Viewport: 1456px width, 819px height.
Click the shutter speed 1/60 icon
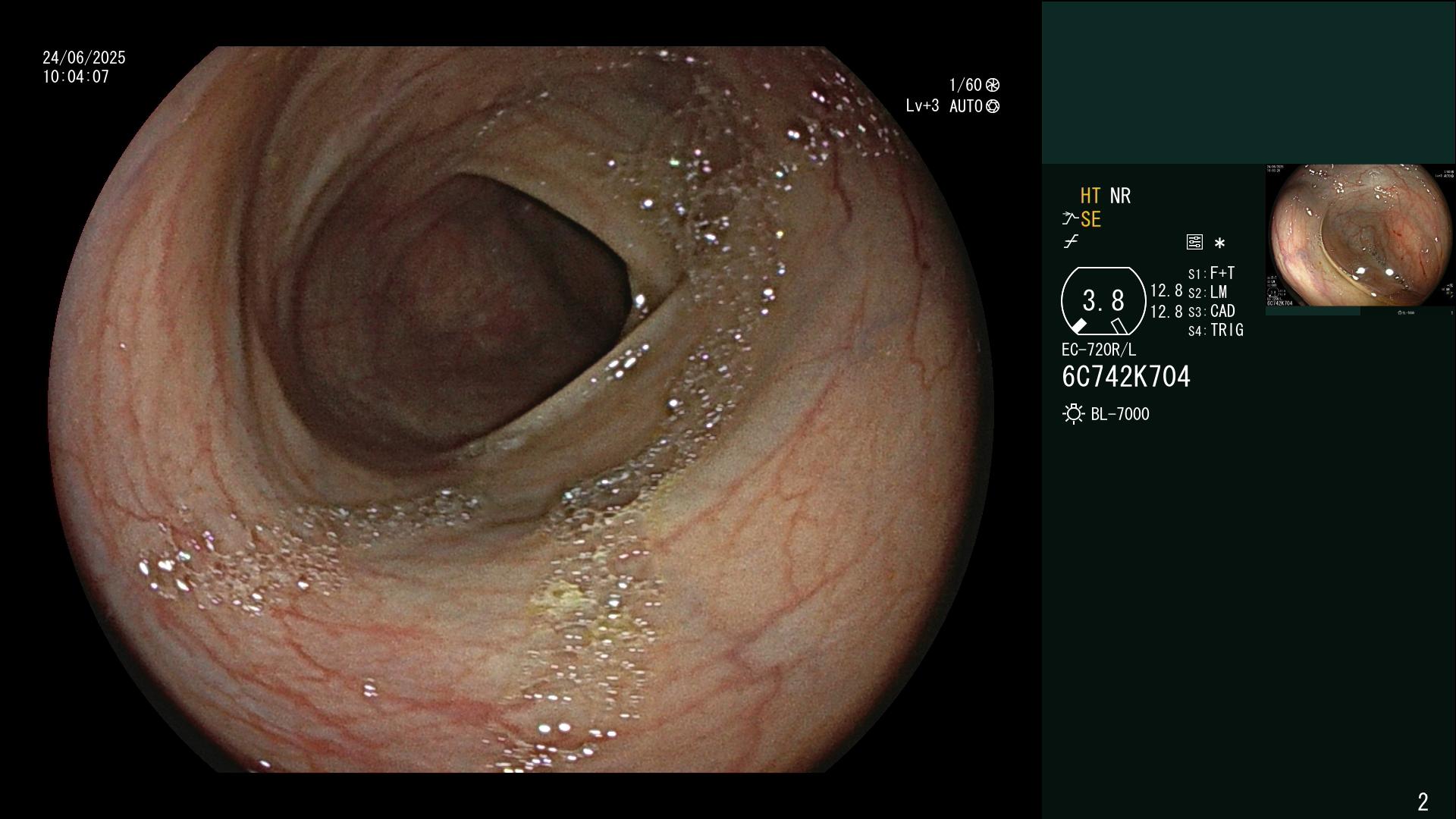click(993, 85)
